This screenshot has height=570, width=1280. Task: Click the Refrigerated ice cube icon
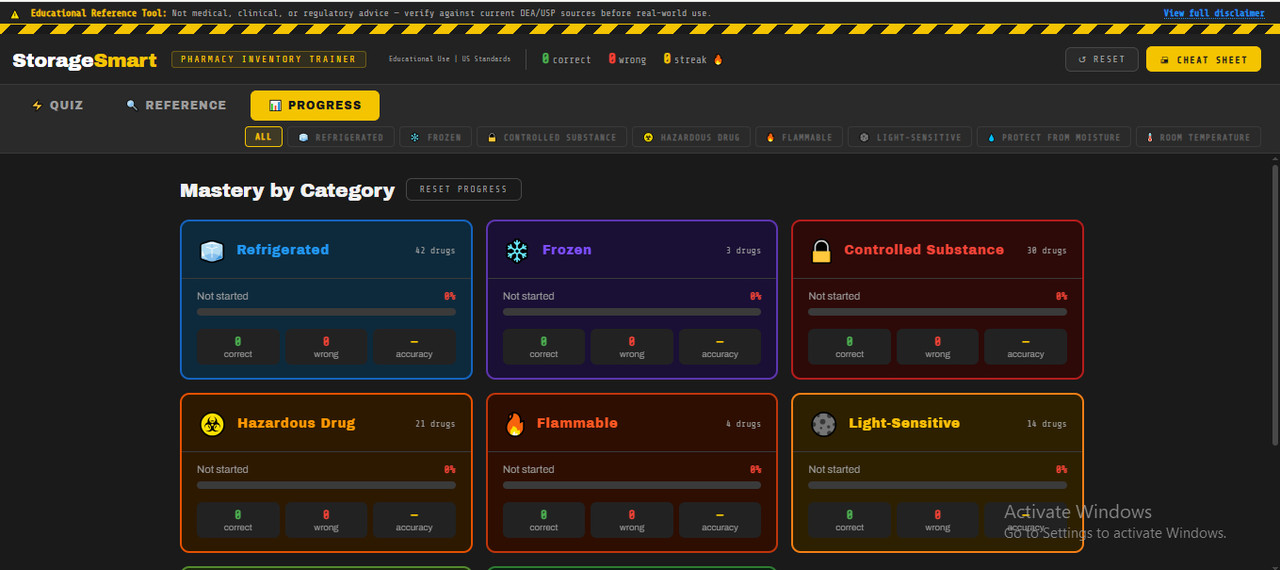pyautogui.click(x=211, y=251)
